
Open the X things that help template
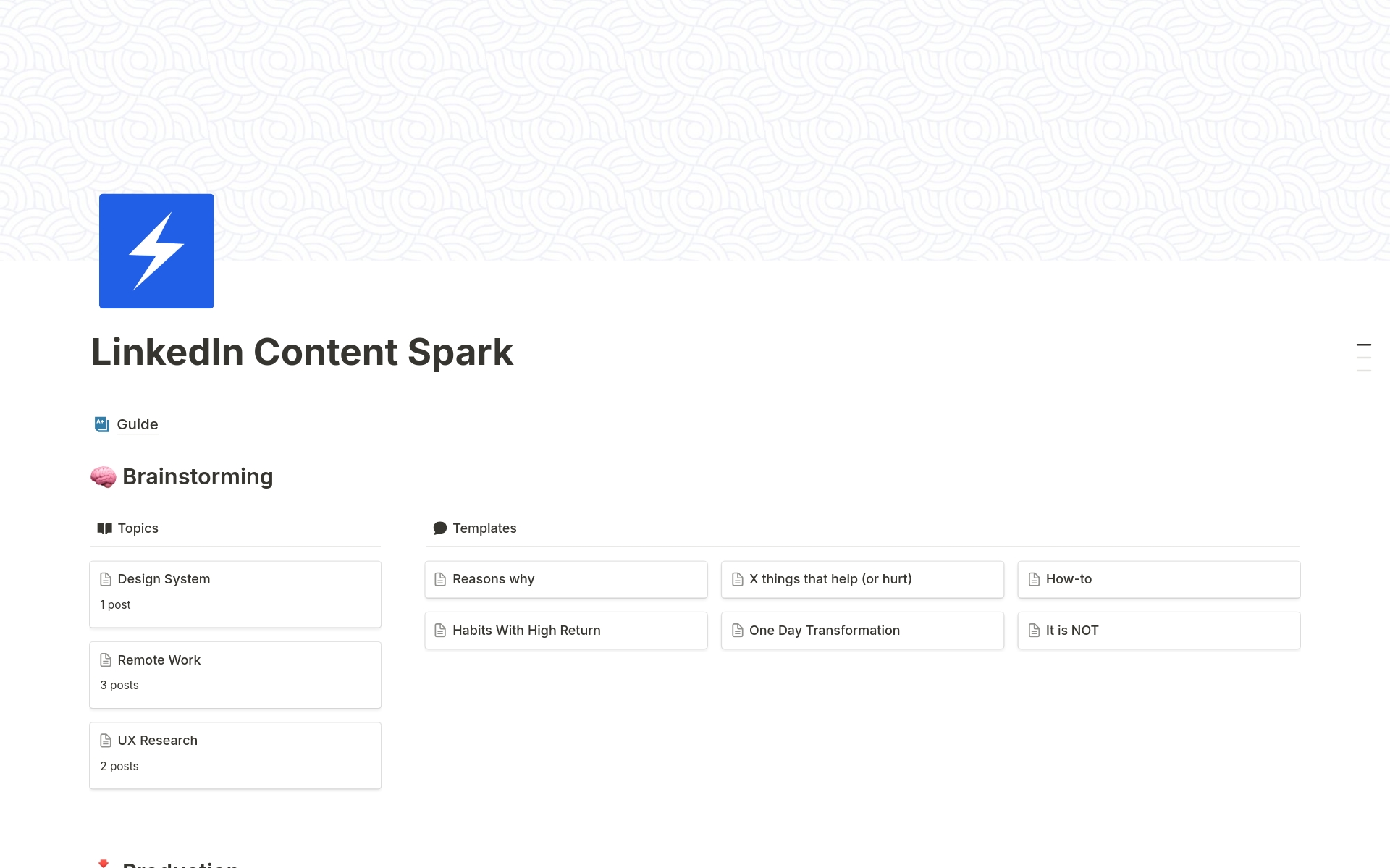830,578
